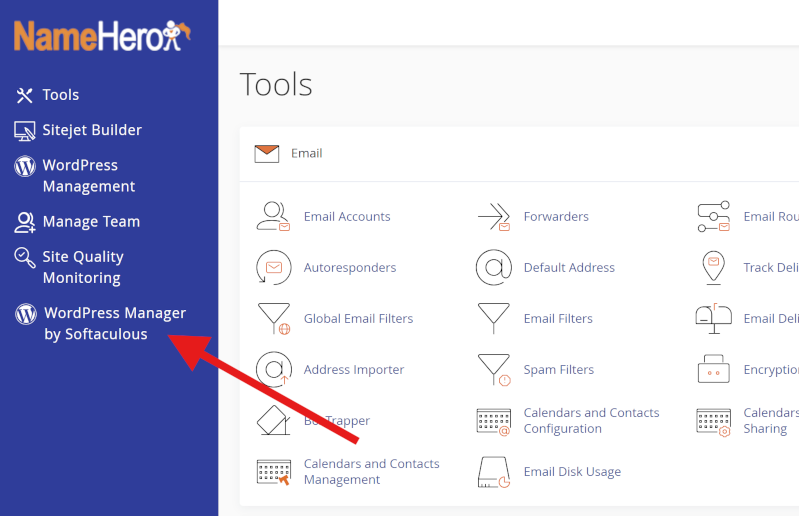This screenshot has height=516, width=799.
Task: Open the Default Address link
Action: point(569,267)
